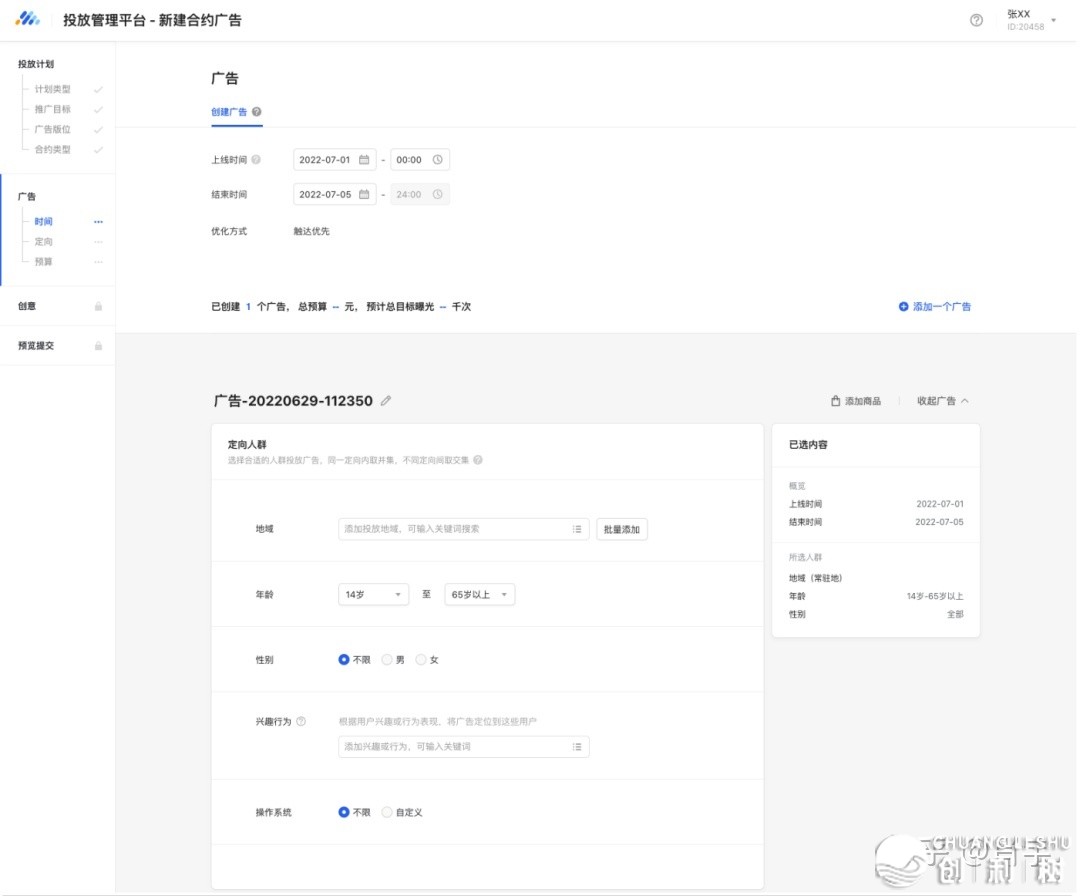The height and width of the screenshot is (896, 1080).
Task: Click the ellipsis icon beside 时间 in sidebar
Action: [98, 222]
